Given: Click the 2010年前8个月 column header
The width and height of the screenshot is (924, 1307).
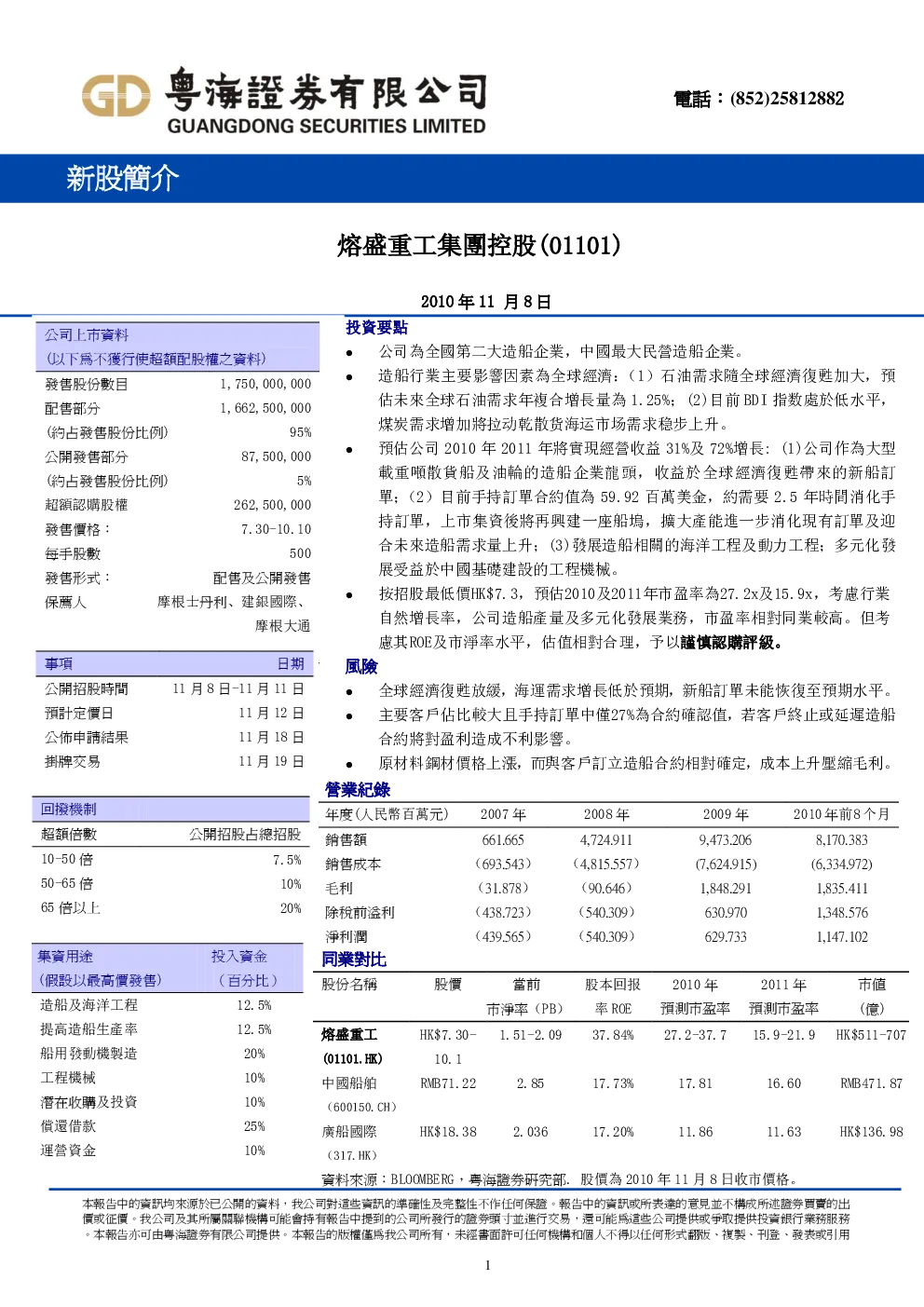Looking at the screenshot, I should pyautogui.click(x=841, y=814).
